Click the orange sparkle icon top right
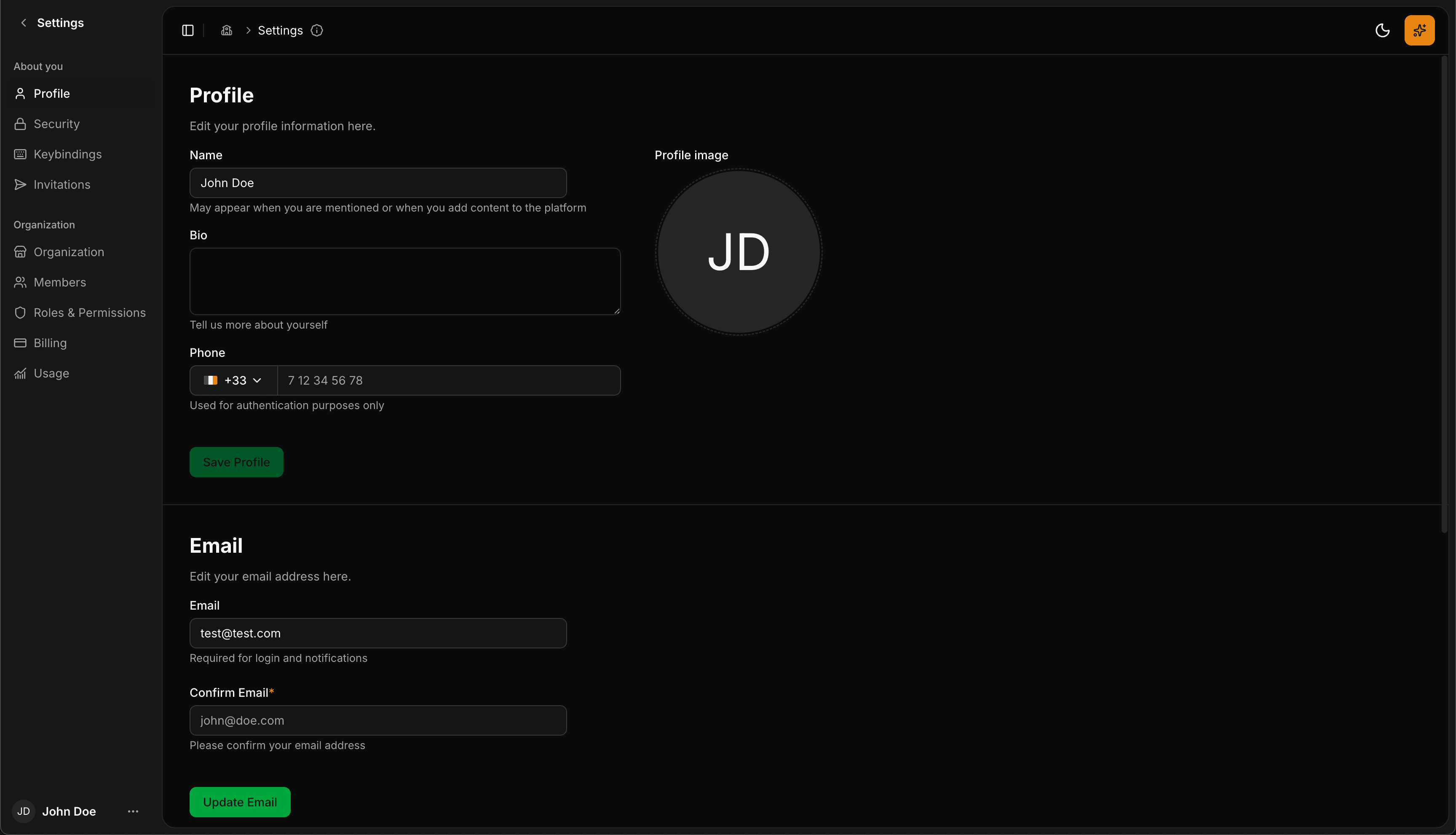This screenshot has width=1456, height=835. pos(1419,30)
